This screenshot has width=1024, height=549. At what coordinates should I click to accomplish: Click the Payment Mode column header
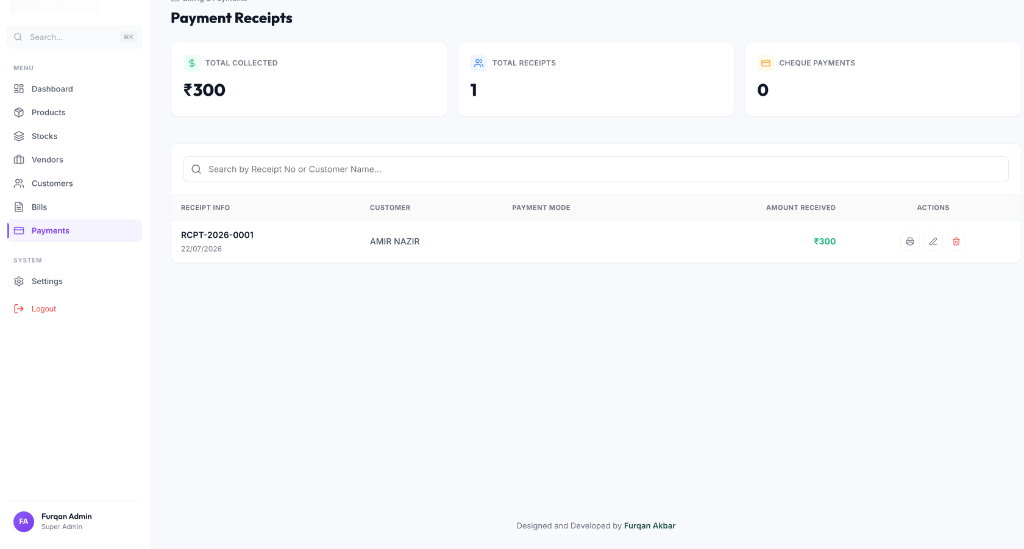[x=541, y=208]
